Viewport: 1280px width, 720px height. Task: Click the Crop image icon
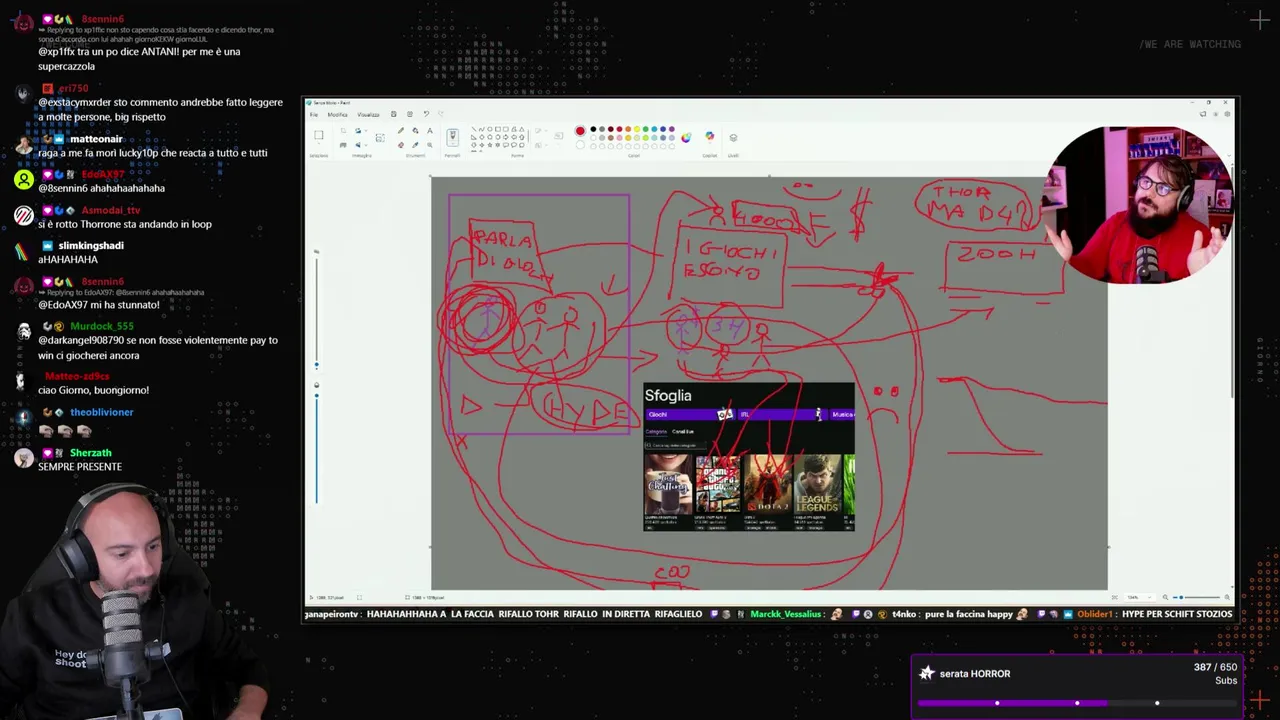(x=343, y=130)
